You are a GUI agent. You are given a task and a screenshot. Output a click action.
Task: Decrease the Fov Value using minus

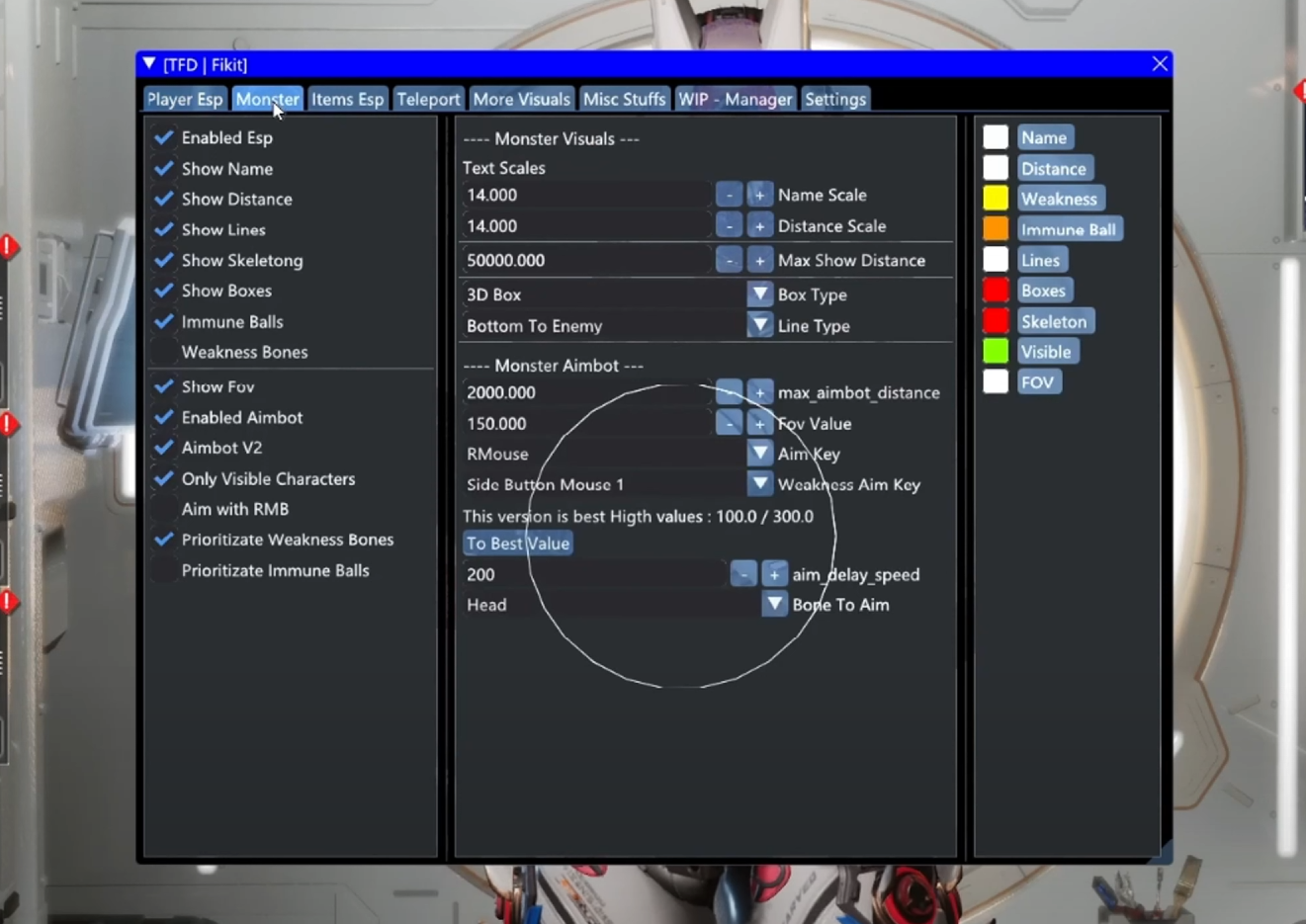tap(729, 423)
